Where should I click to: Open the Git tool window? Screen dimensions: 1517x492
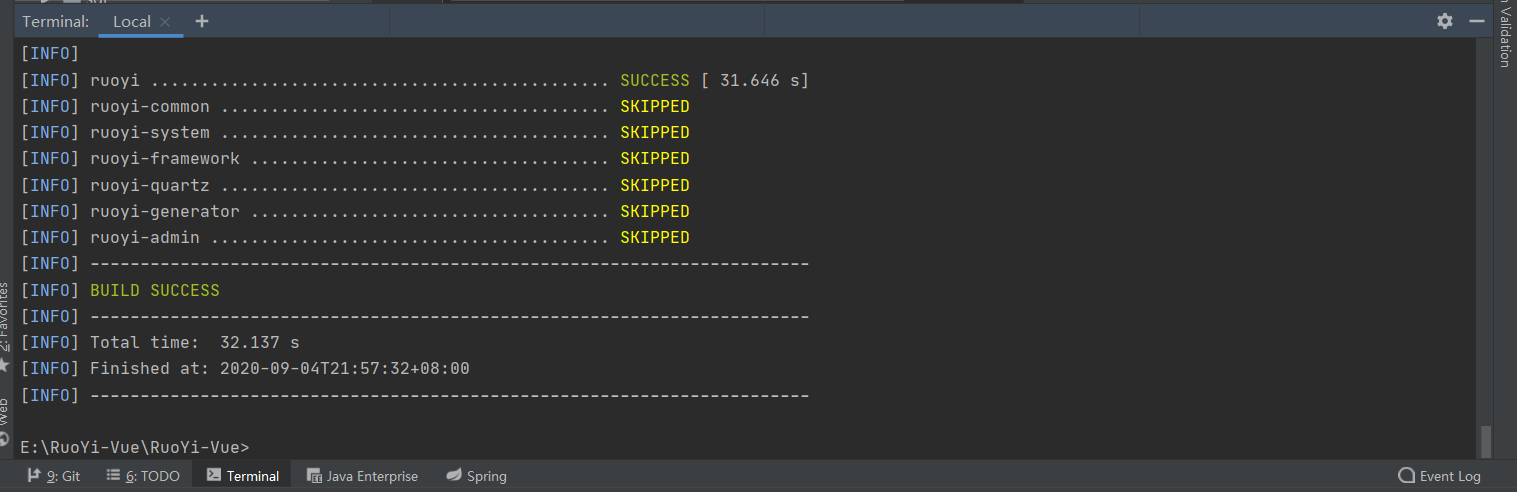tap(54, 476)
